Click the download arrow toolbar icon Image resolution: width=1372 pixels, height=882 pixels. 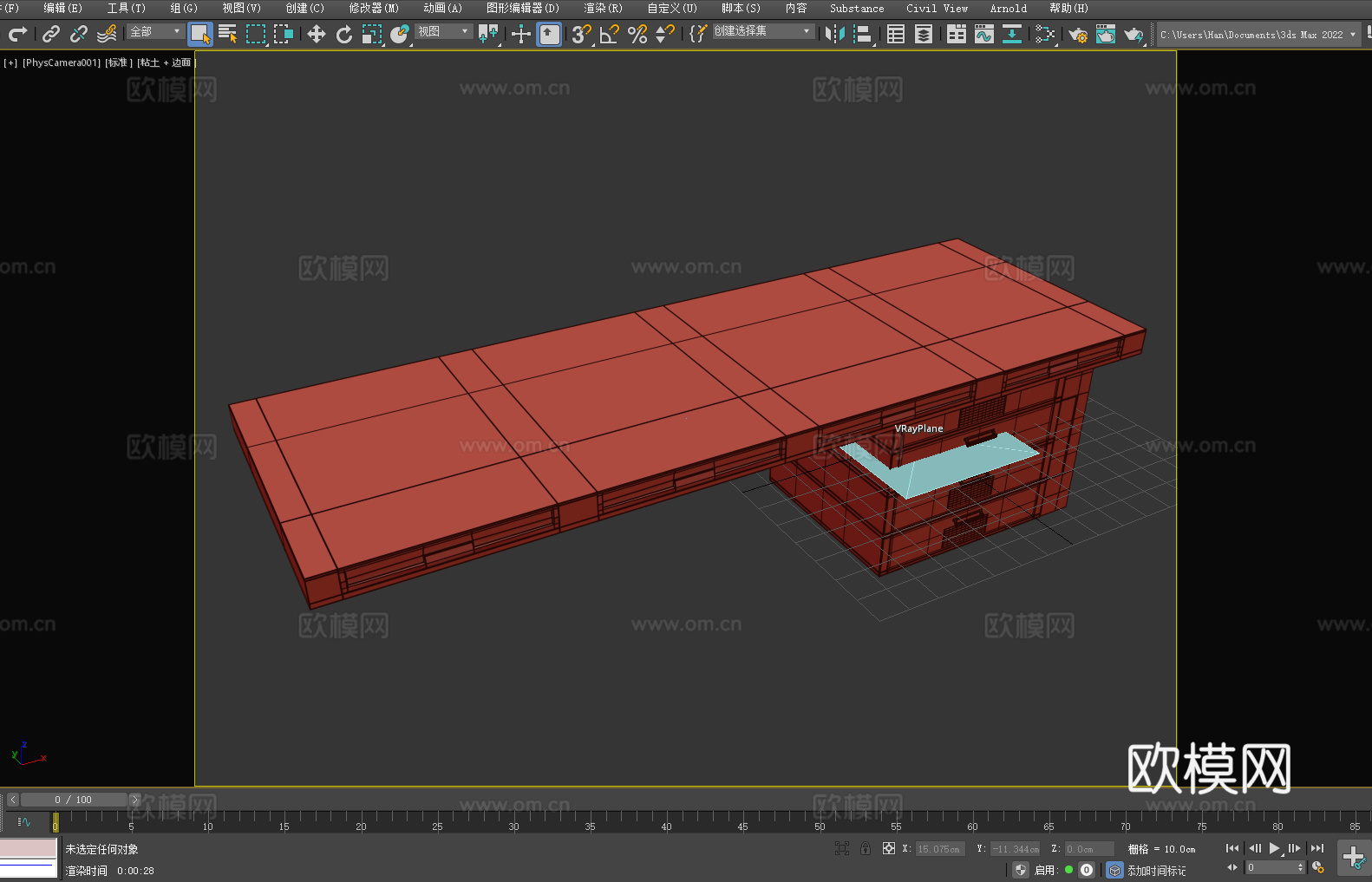[1012, 34]
